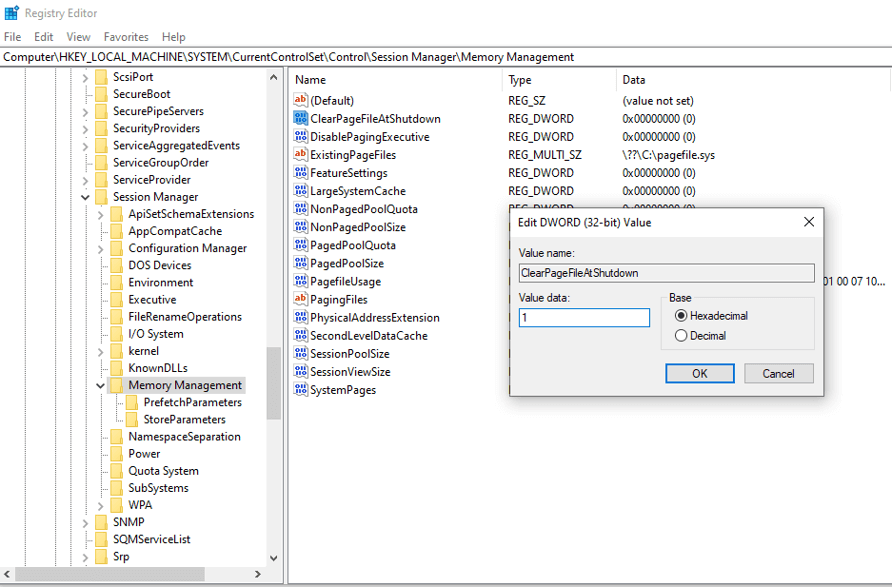
Task: Click the ClearPageFileAtShutdown DWORD value icon
Action: coord(300,119)
